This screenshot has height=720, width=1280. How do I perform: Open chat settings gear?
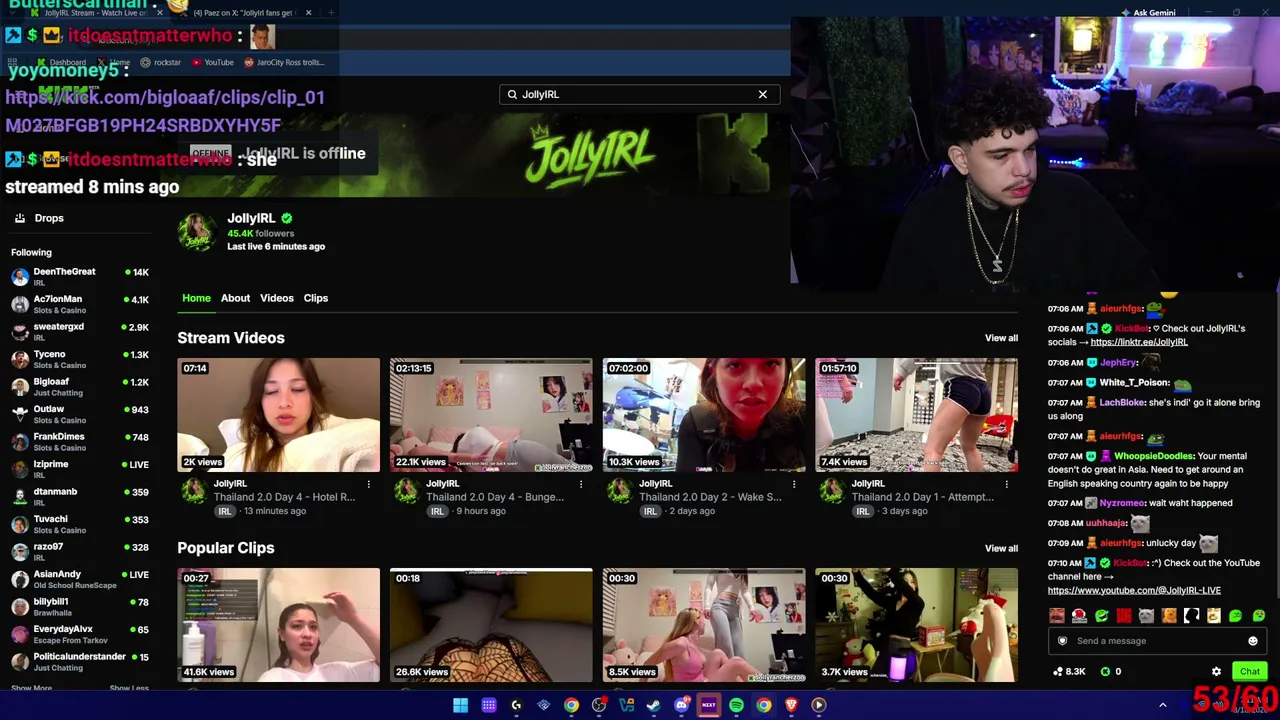(1216, 672)
